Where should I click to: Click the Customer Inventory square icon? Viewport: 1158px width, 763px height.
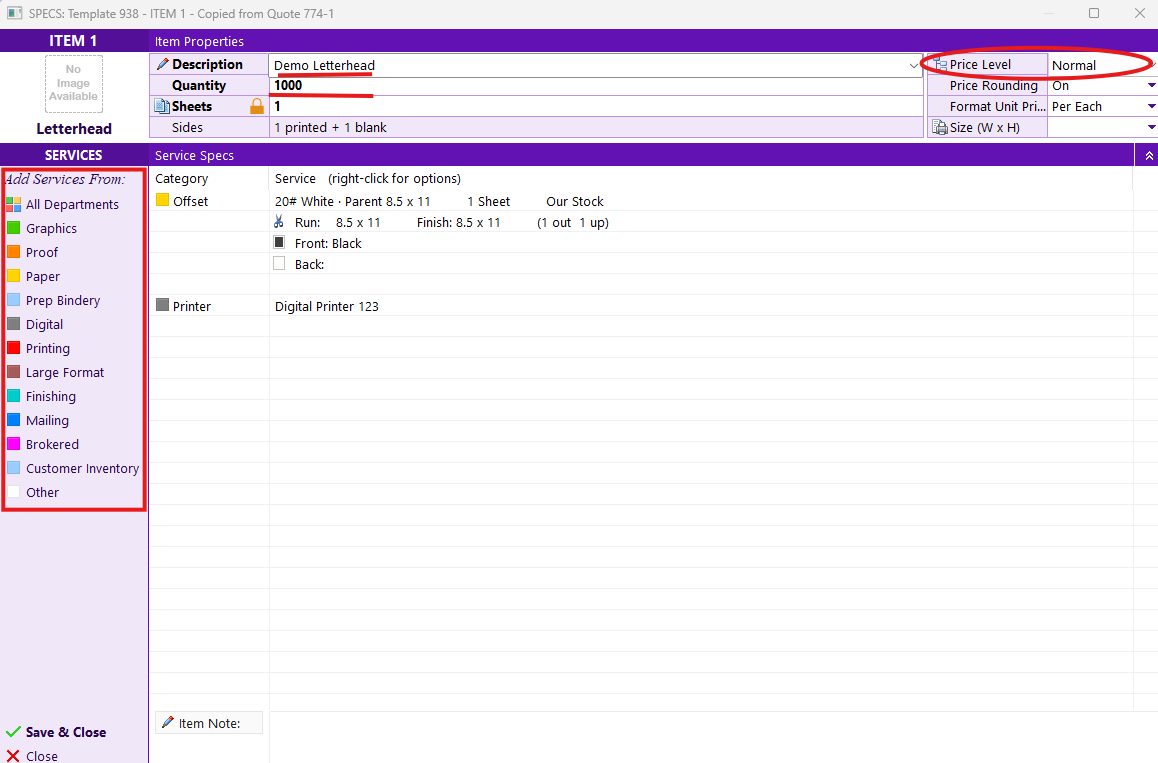(x=13, y=468)
